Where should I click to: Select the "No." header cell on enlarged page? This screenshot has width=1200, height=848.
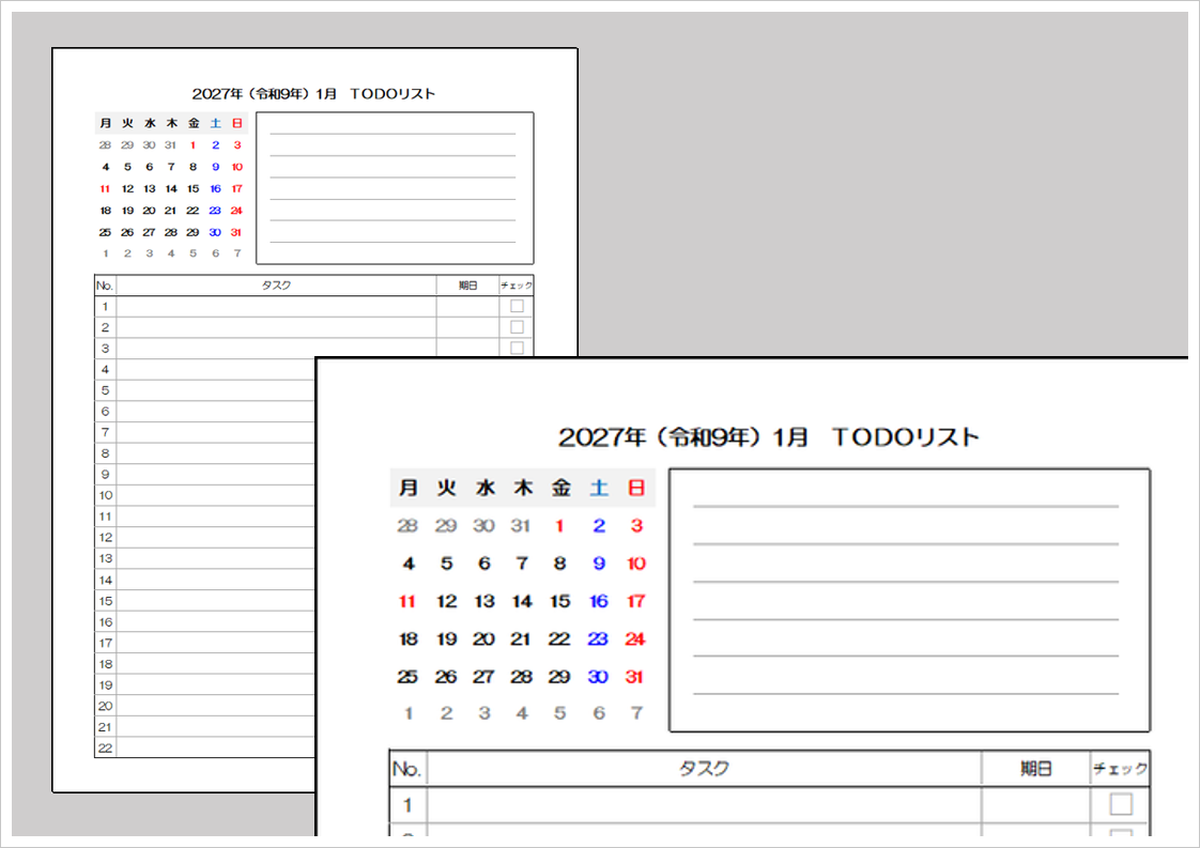click(x=408, y=769)
